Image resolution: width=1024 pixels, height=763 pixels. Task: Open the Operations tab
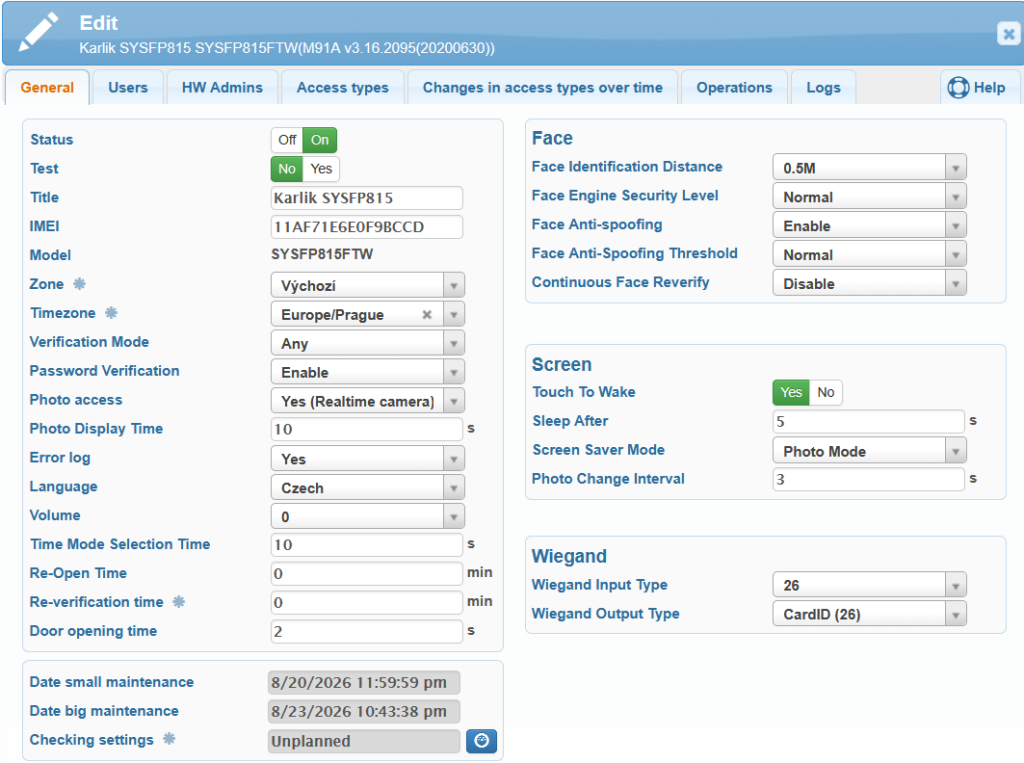734,88
